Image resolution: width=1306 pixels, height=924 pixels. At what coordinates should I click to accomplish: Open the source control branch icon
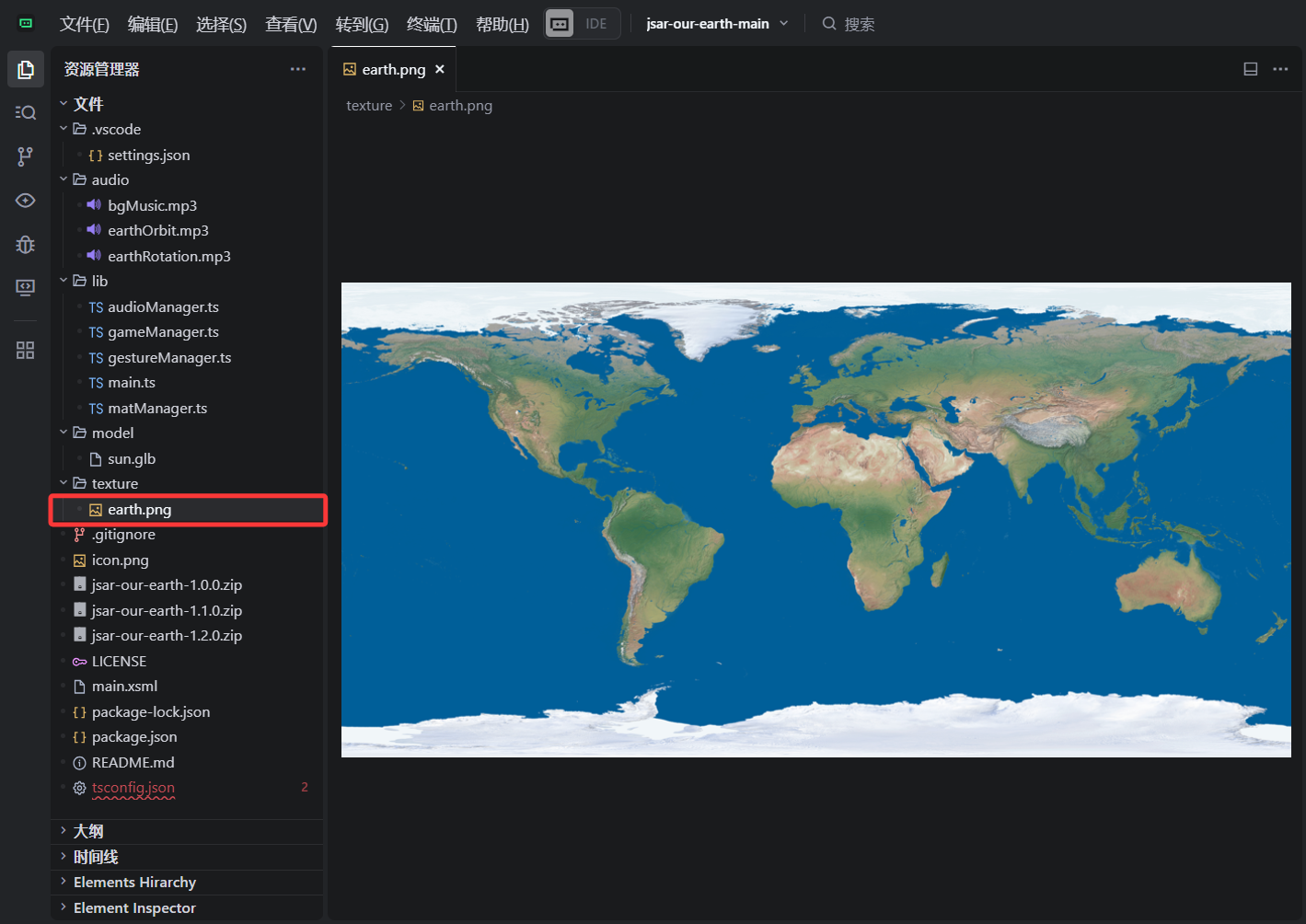pos(26,156)
